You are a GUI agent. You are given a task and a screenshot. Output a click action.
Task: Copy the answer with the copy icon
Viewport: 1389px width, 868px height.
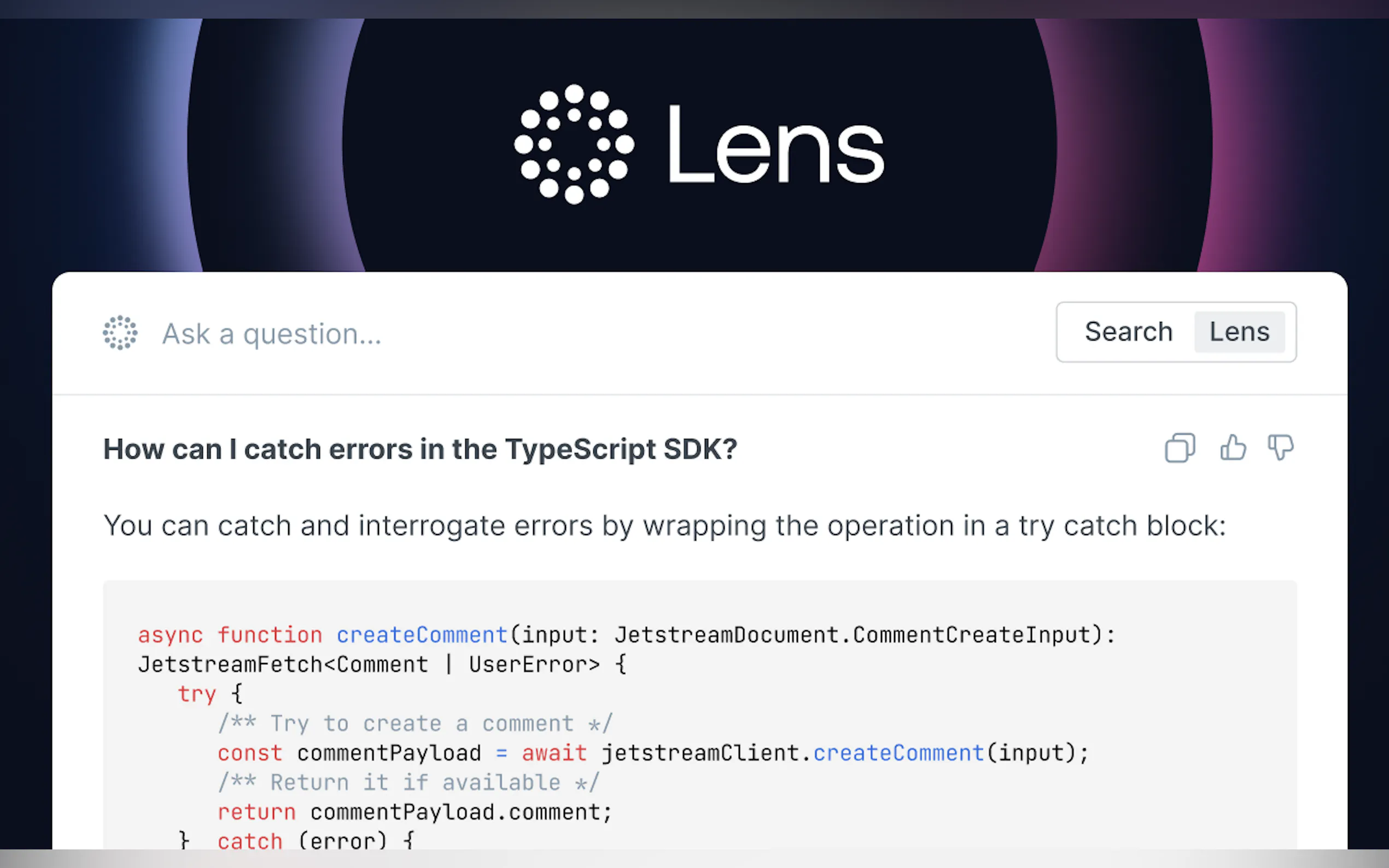click(x=1180, y=448)
